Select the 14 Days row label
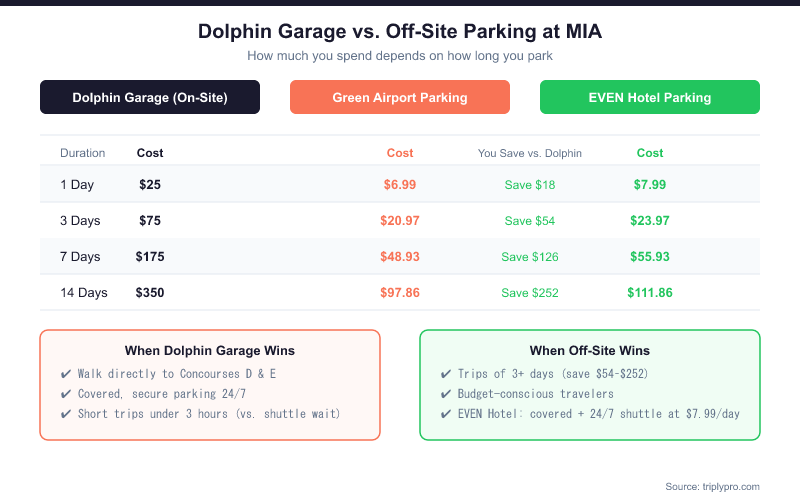The image size is (800, 500). point(86,293)
